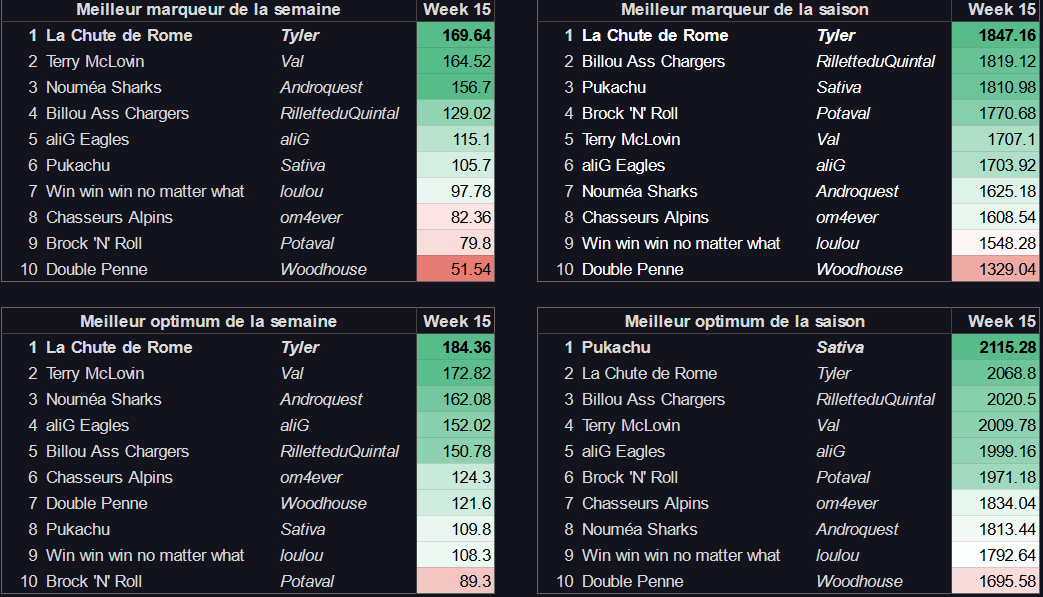The width and height of the screenshot is (1043, 597).
Task: Click "Week 15" header above 1847.16
Action: tap(1002, 10)
